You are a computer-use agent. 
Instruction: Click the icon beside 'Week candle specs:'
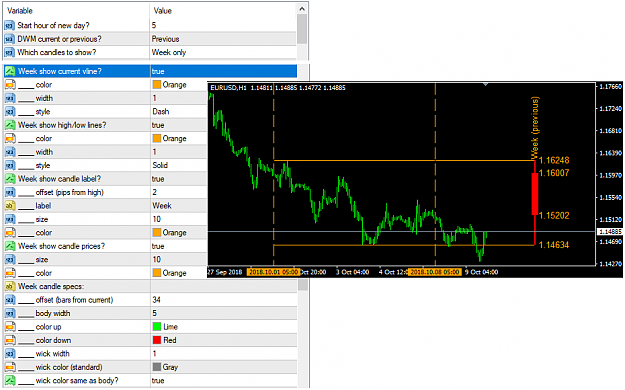pyautogui.click(x=10, y=287)
